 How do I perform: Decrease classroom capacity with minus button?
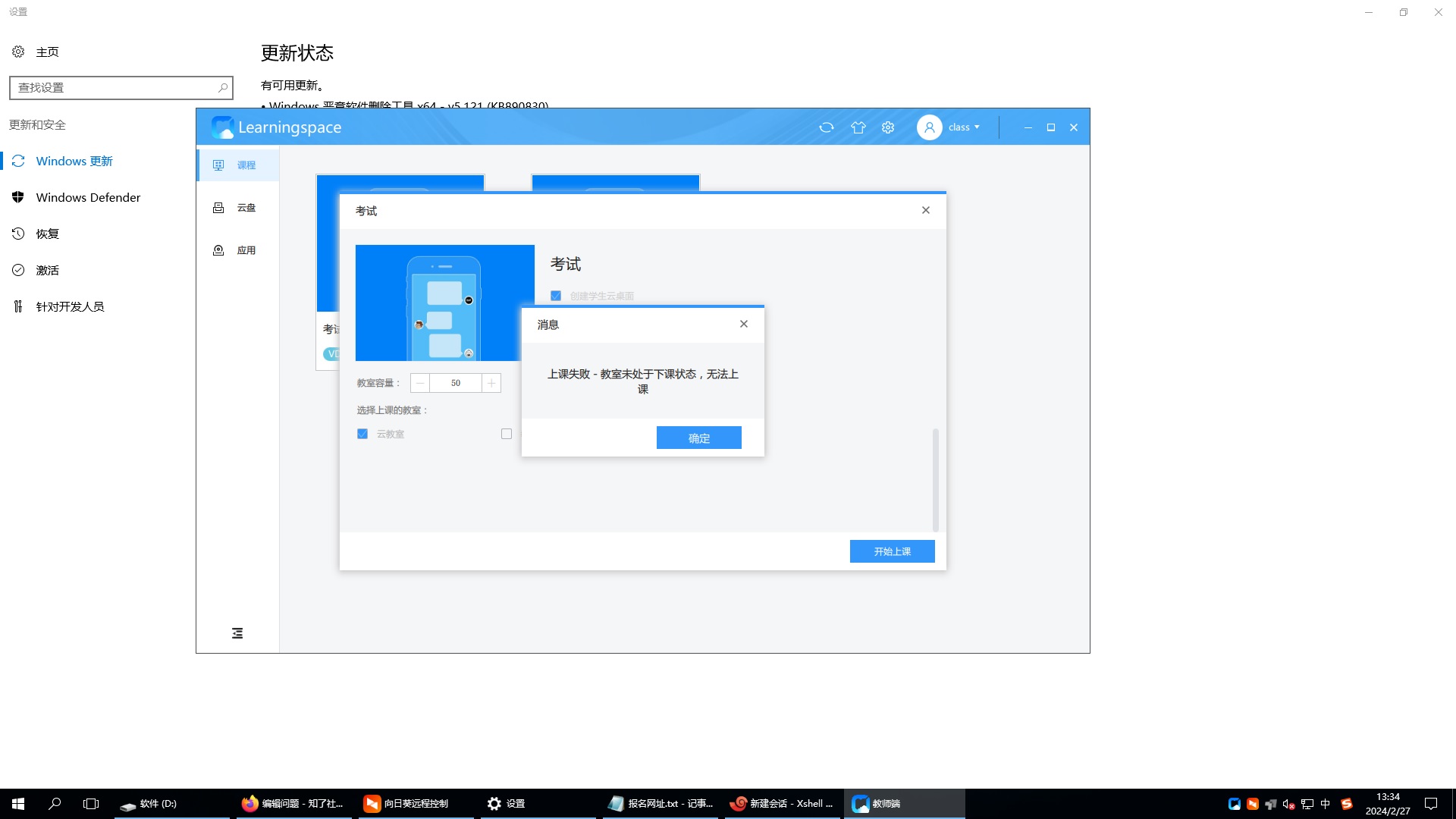point(420,383)
